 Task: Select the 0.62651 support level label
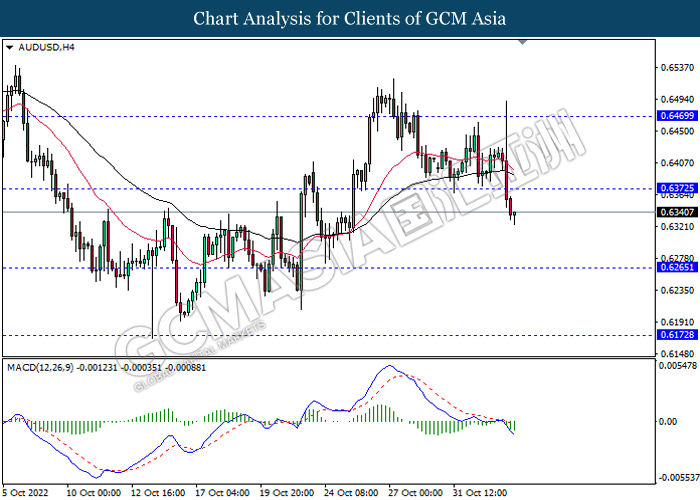pos(677,267)
